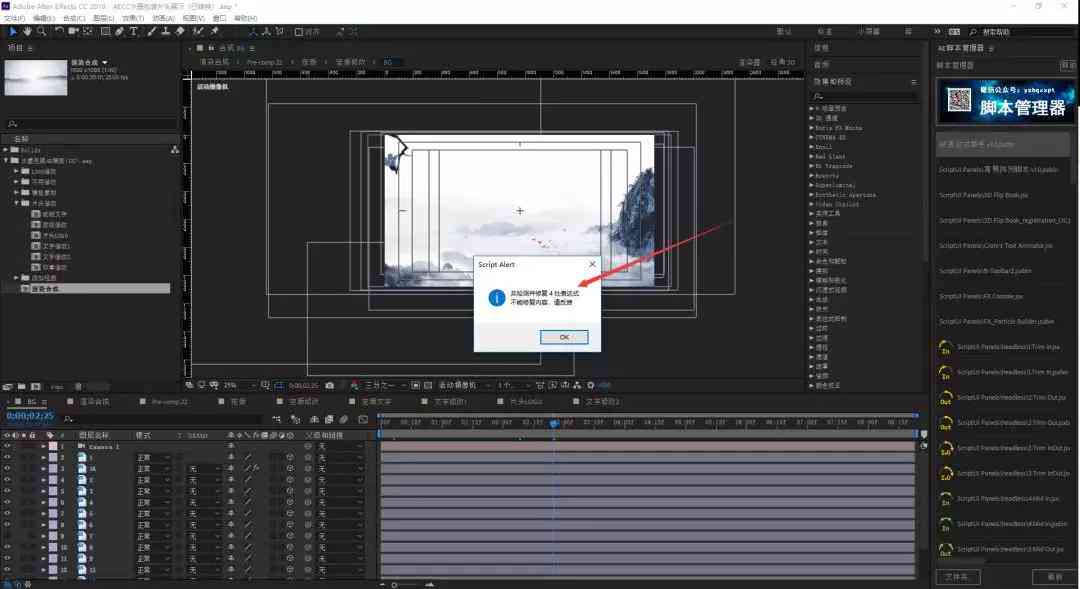Screen dimensions: 1080x589
Task: Select the Pen tool
Action: (119, 31)
